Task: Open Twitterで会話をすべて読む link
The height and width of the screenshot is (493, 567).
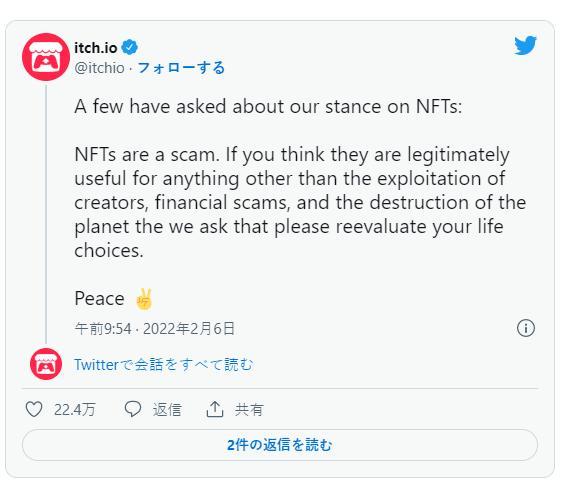Action: (x=163, y=364)
